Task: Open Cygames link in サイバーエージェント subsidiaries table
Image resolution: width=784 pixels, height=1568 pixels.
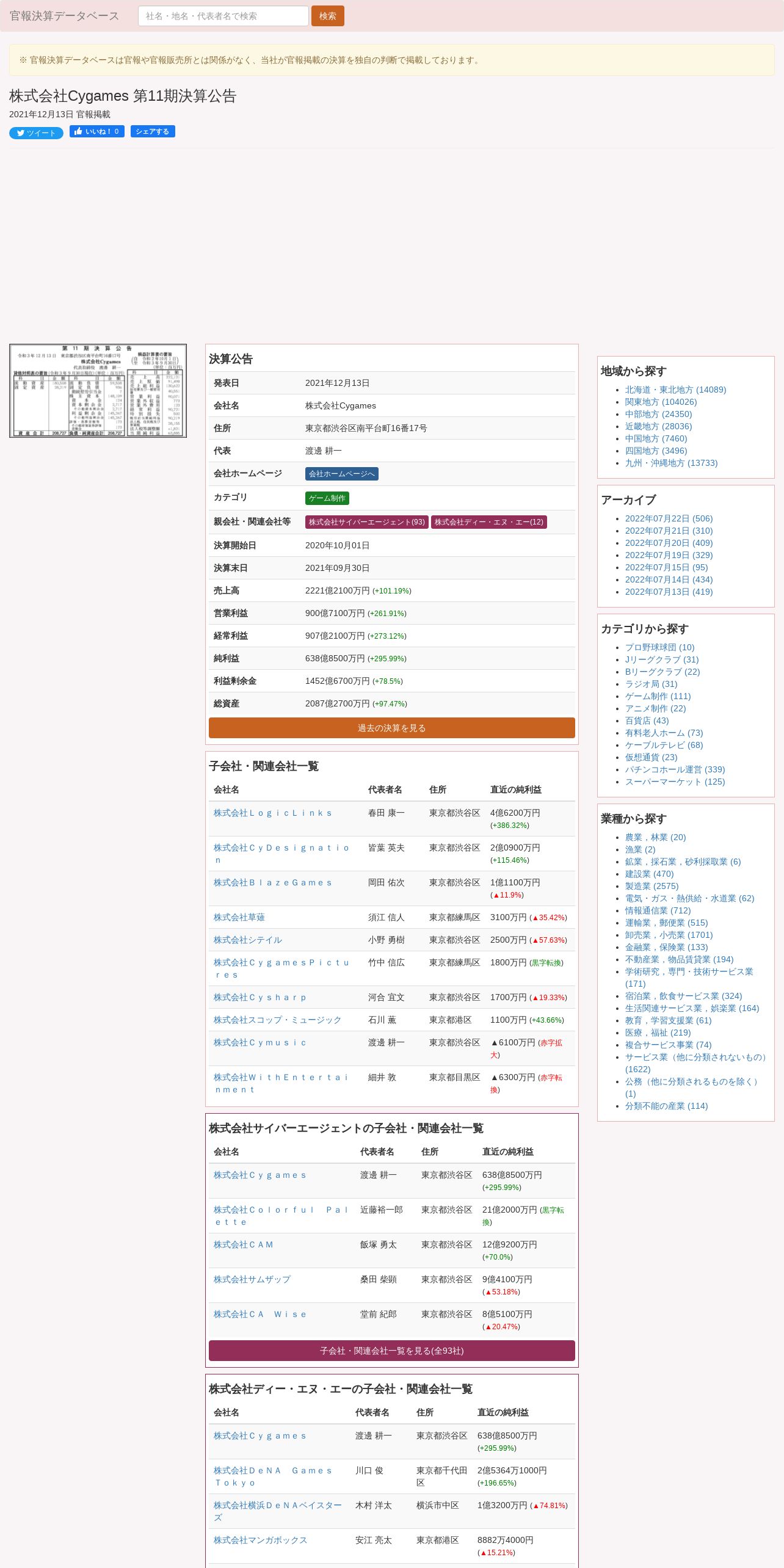Action: click(260, 1175)
